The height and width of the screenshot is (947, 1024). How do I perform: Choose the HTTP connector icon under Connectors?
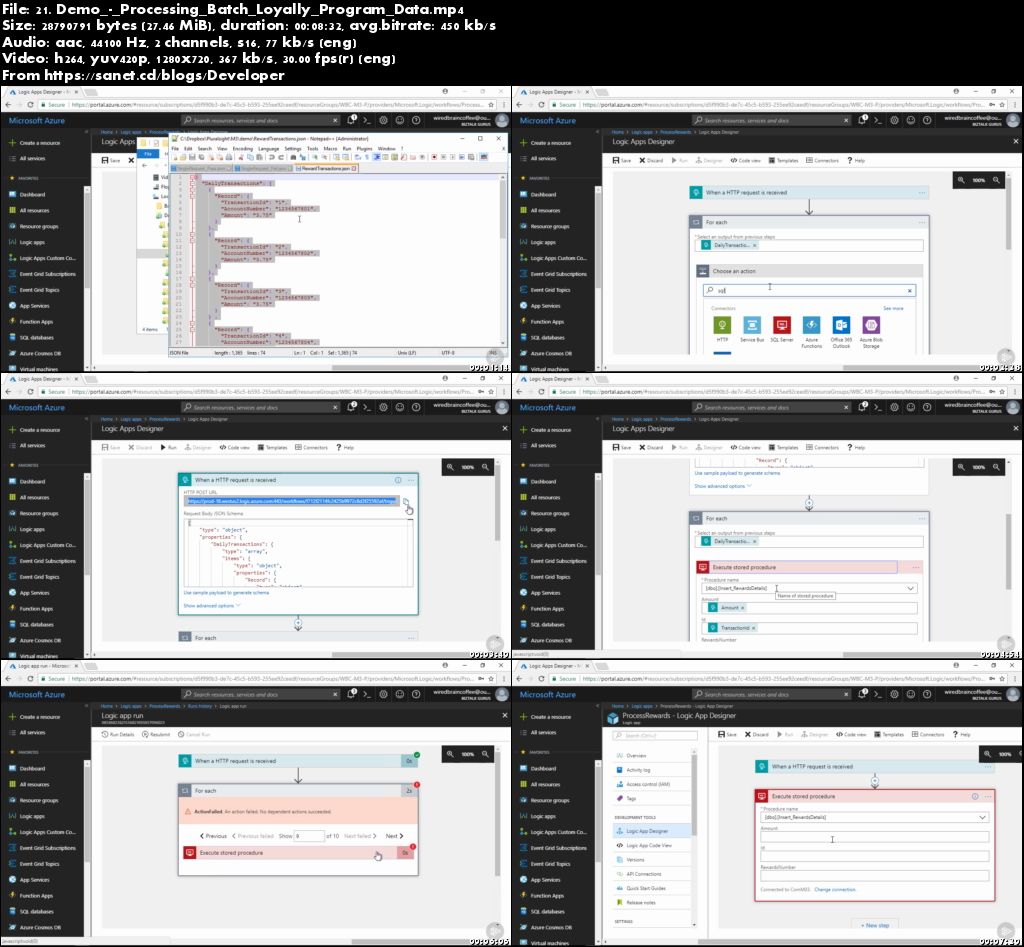pos(722,325)
